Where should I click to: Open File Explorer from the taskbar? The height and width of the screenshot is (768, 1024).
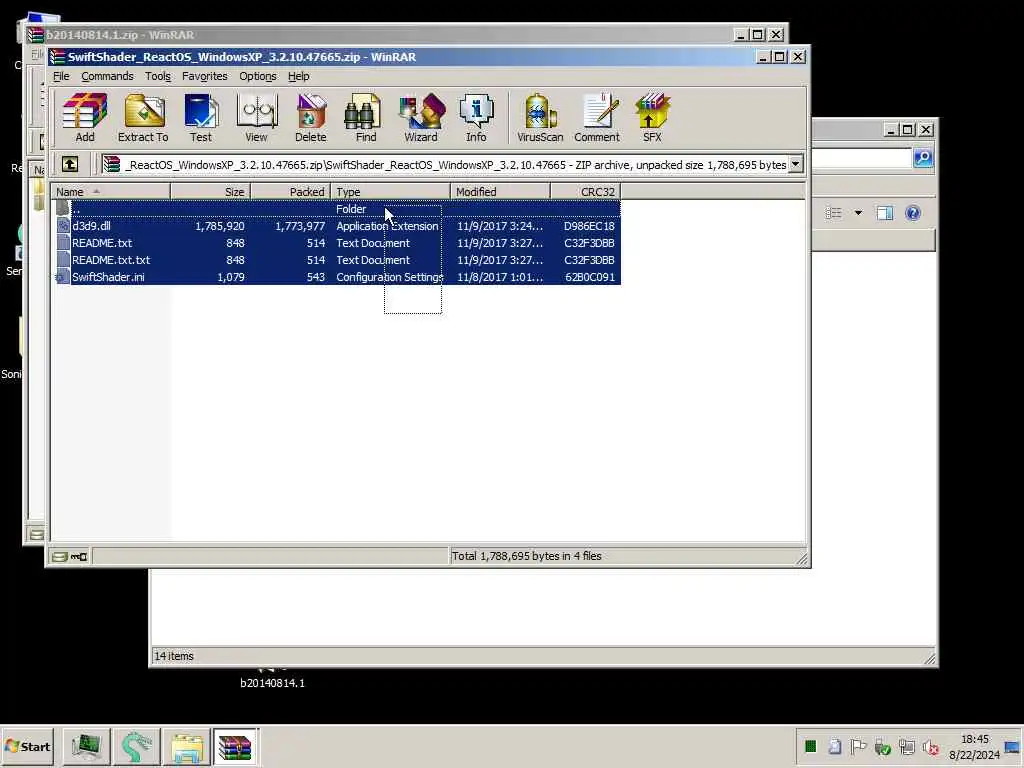(186, 746)
